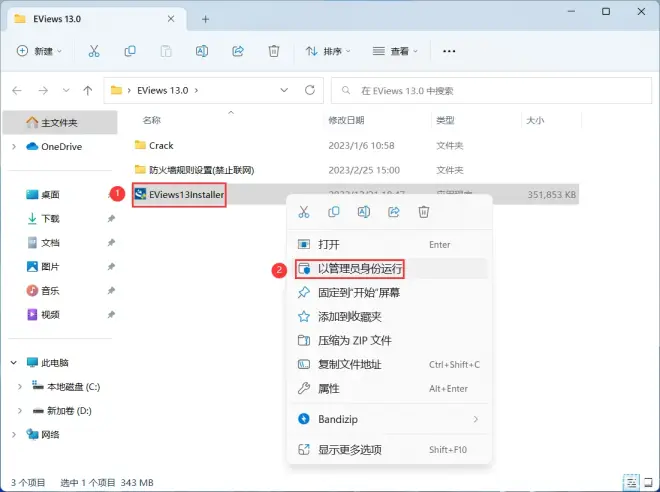The height and width of the screenshot is (492, 660).
Task: Expand the 新加卷 (D:) node
Action: (x=20, y=411)
